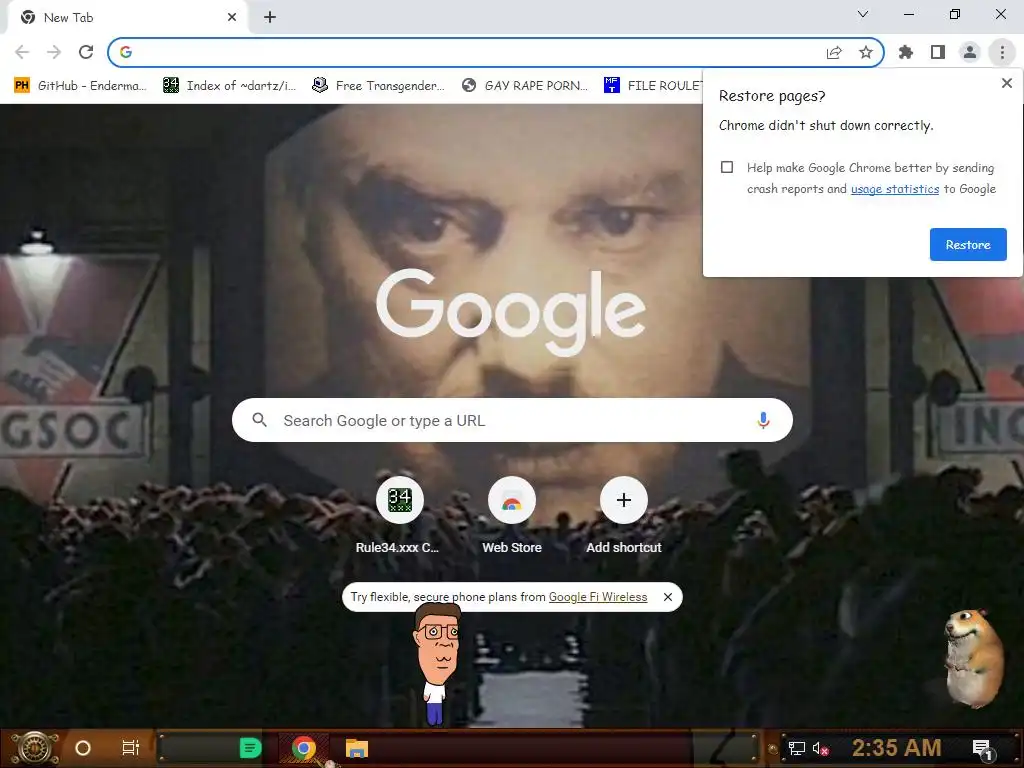The height and width of the screenshot is (768, 1024).
Task: Share this page via the share icon
Action: point(834,52)
